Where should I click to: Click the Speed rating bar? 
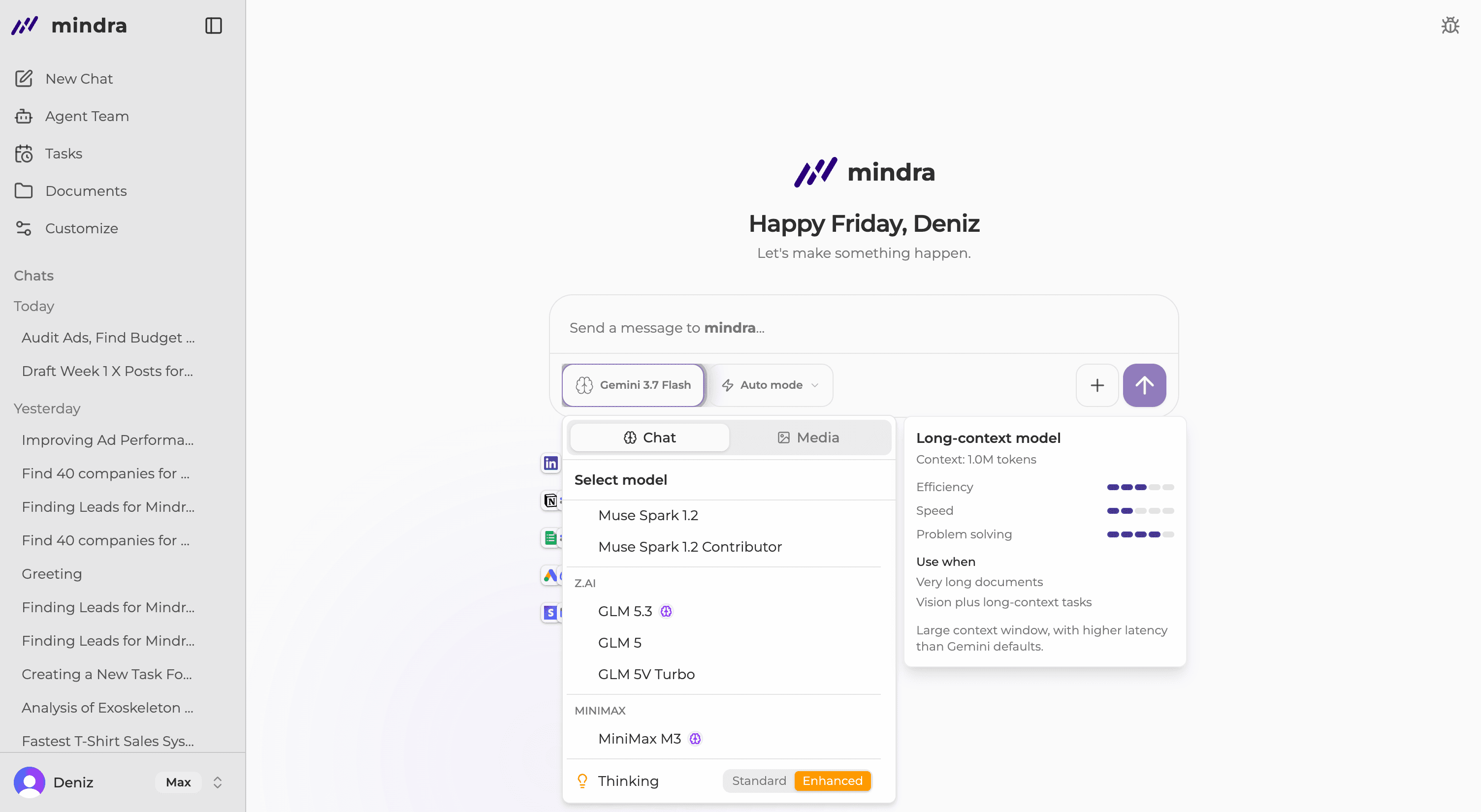[1140, 511]
